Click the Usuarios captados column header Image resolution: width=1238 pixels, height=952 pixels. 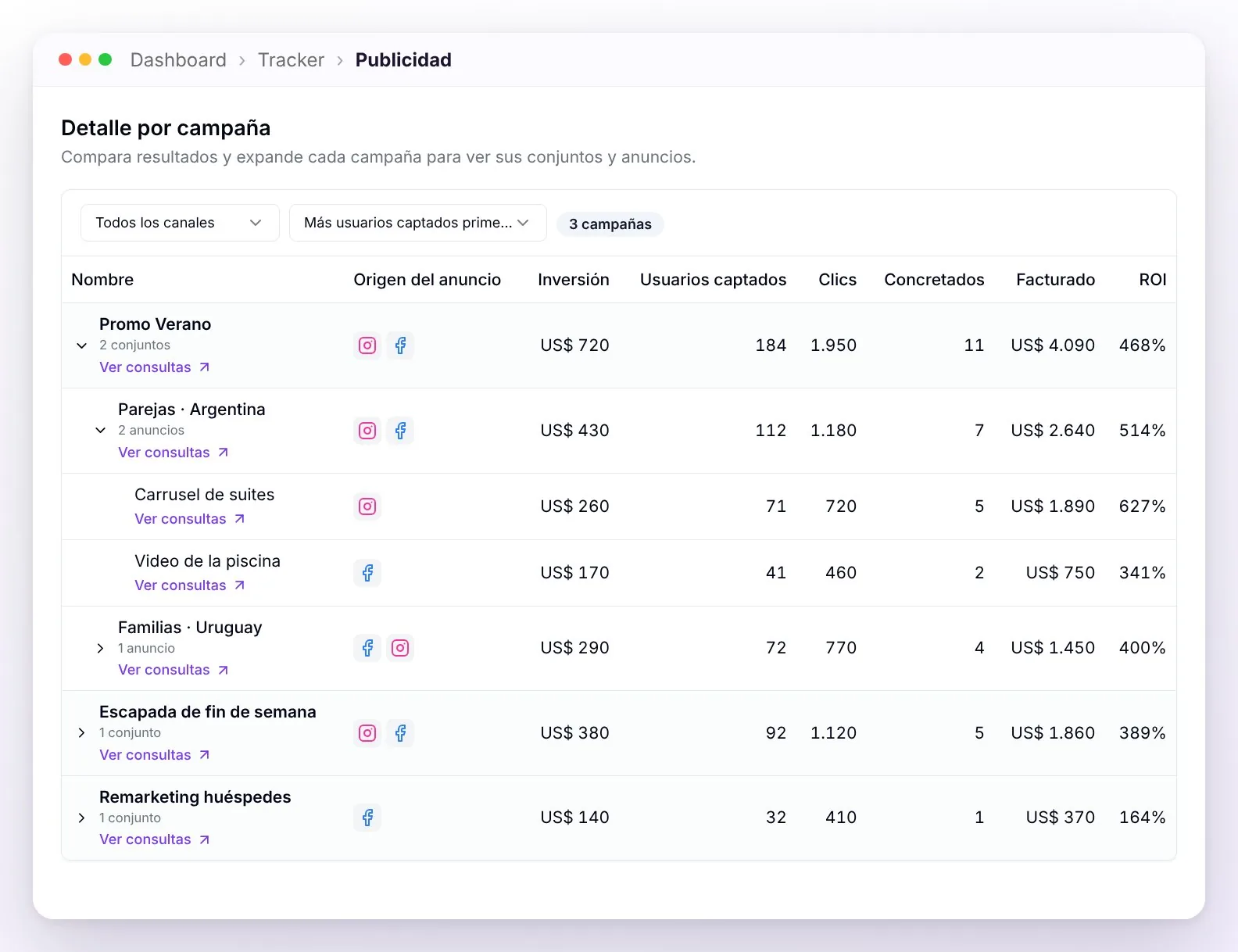tap(714, 280)
